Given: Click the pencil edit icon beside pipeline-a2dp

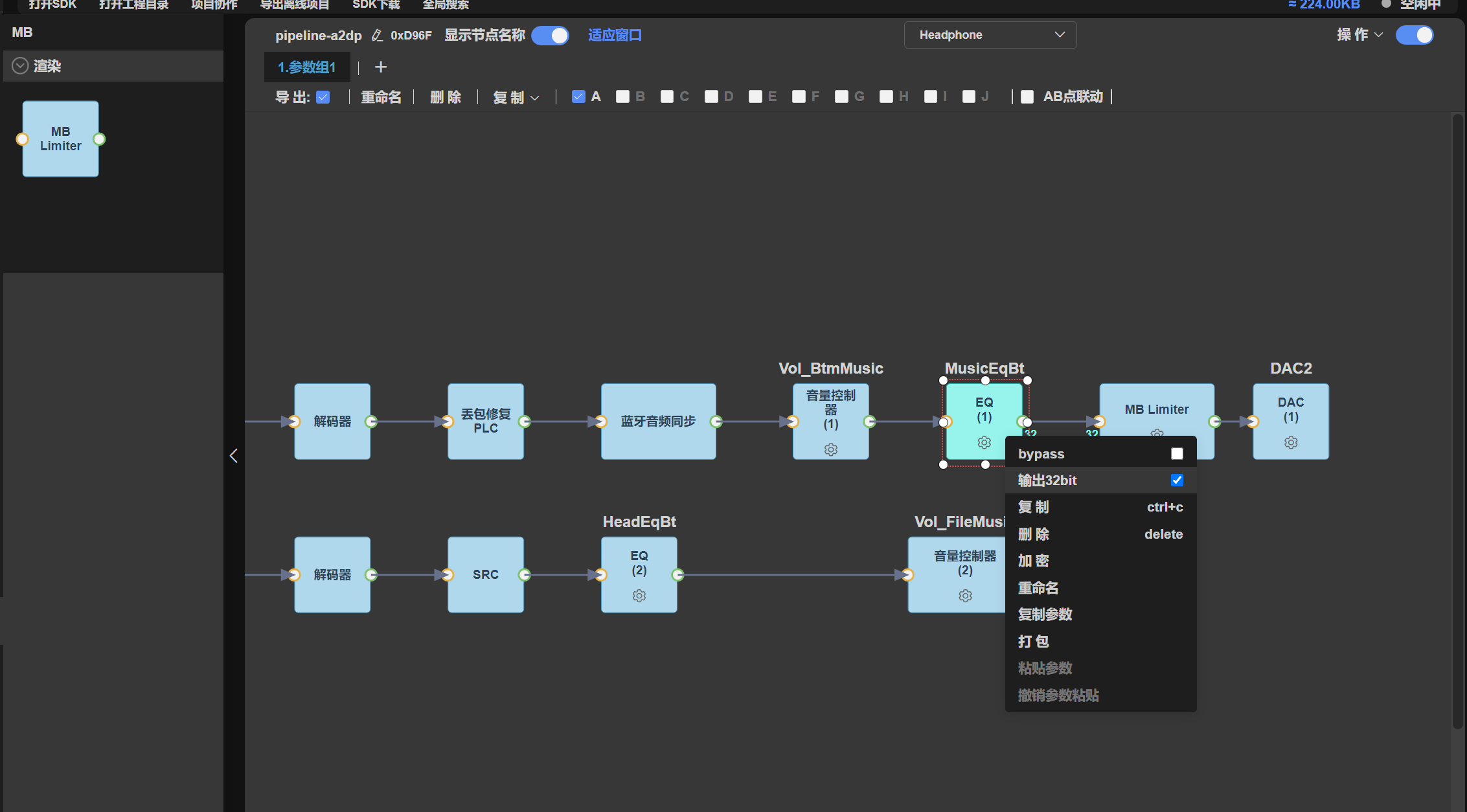Looking at the screenshot, I should tap(377, 35).
